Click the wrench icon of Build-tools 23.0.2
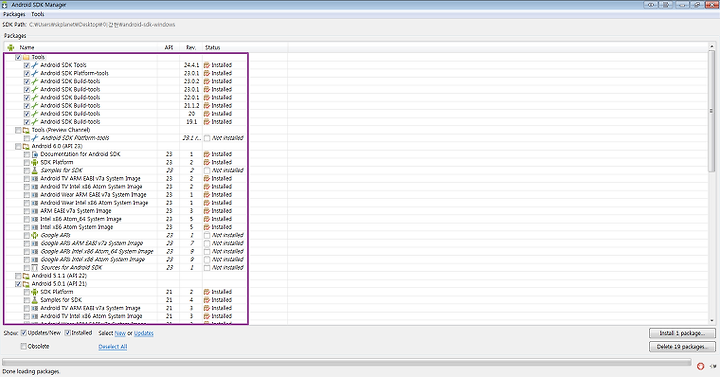 click(34, 81)
